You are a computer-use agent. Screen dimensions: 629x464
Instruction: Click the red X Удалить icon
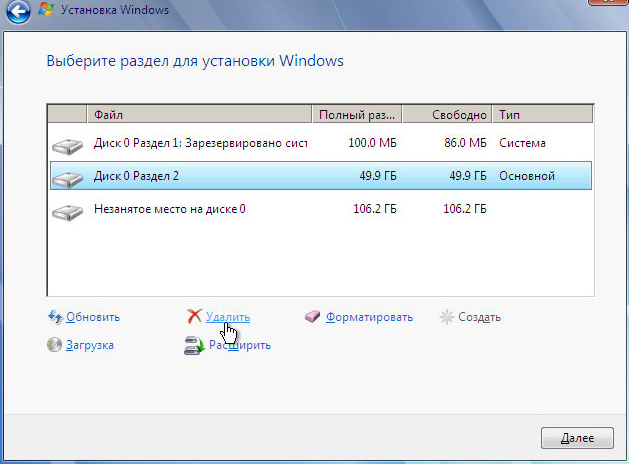tap(194, 316)
